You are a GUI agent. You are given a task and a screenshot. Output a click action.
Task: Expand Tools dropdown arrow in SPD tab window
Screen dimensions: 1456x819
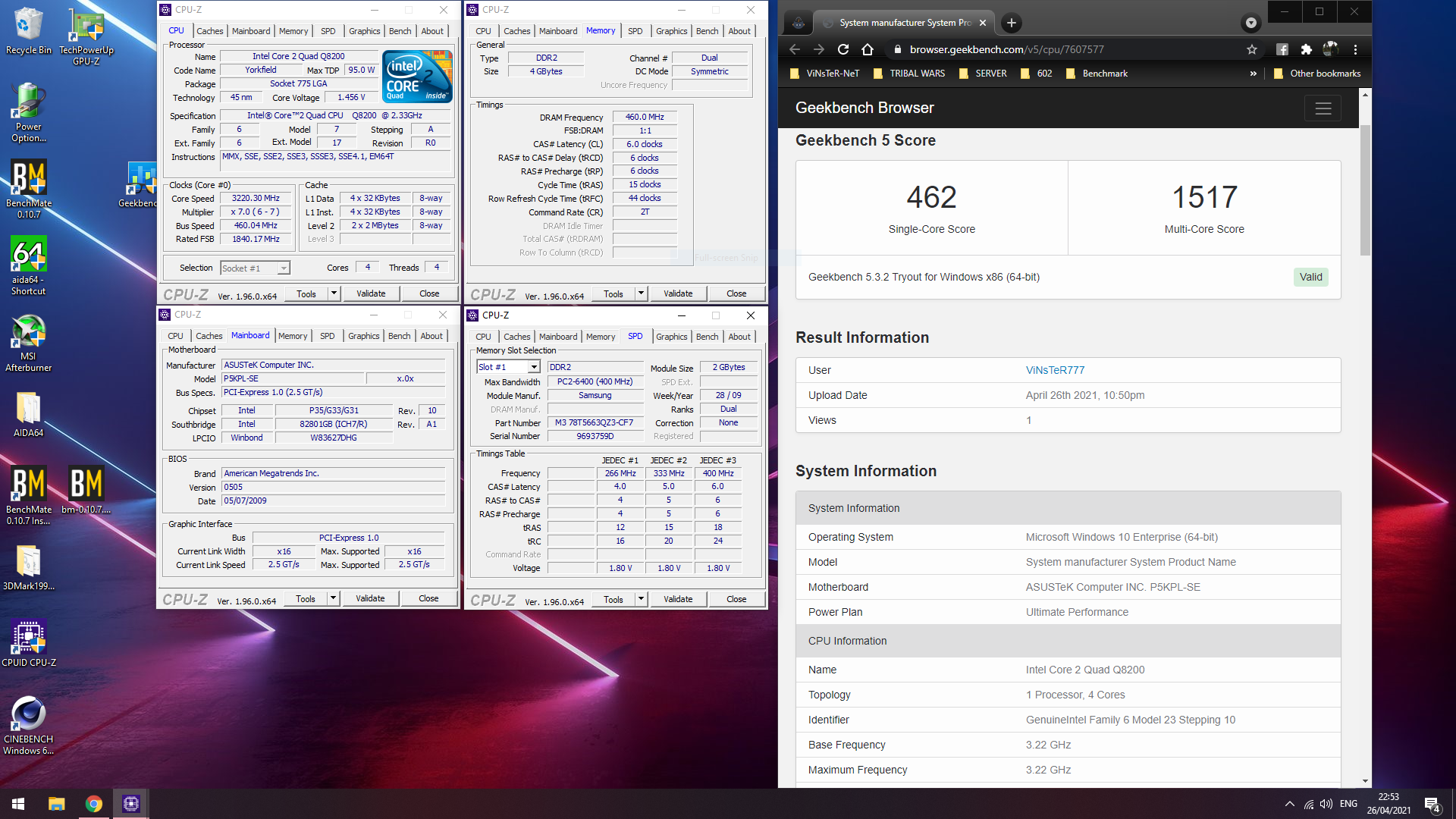click(x=641, y=599)
